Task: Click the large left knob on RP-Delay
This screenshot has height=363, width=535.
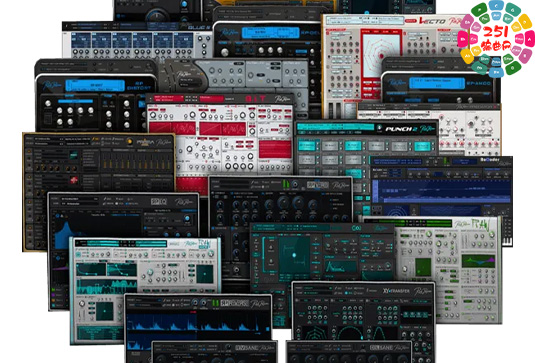Action: (x=225, y=53)
